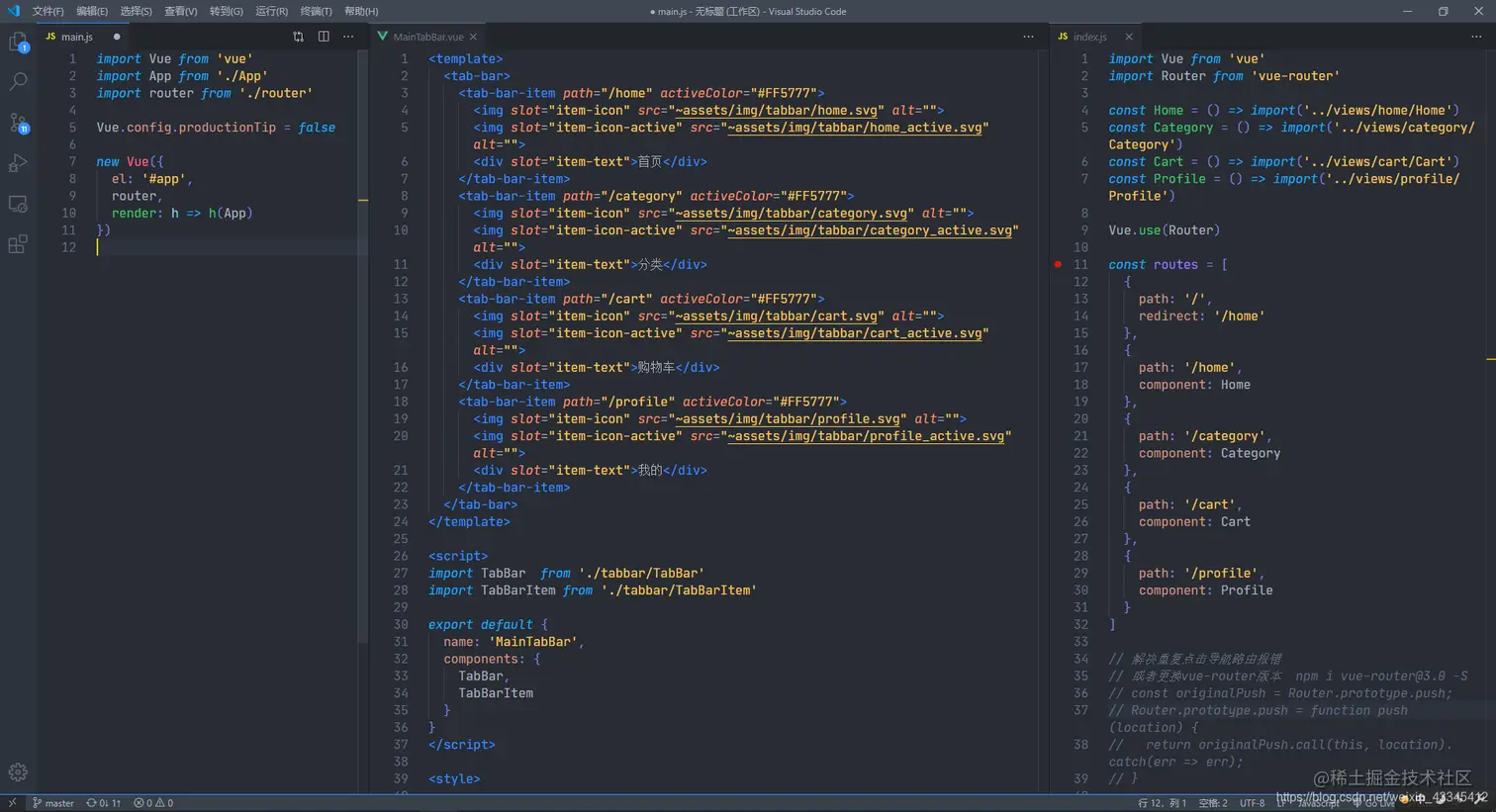Follow the category_active.svg asset path link
This screenshot has height=812, width=1496.
point(870,230)
